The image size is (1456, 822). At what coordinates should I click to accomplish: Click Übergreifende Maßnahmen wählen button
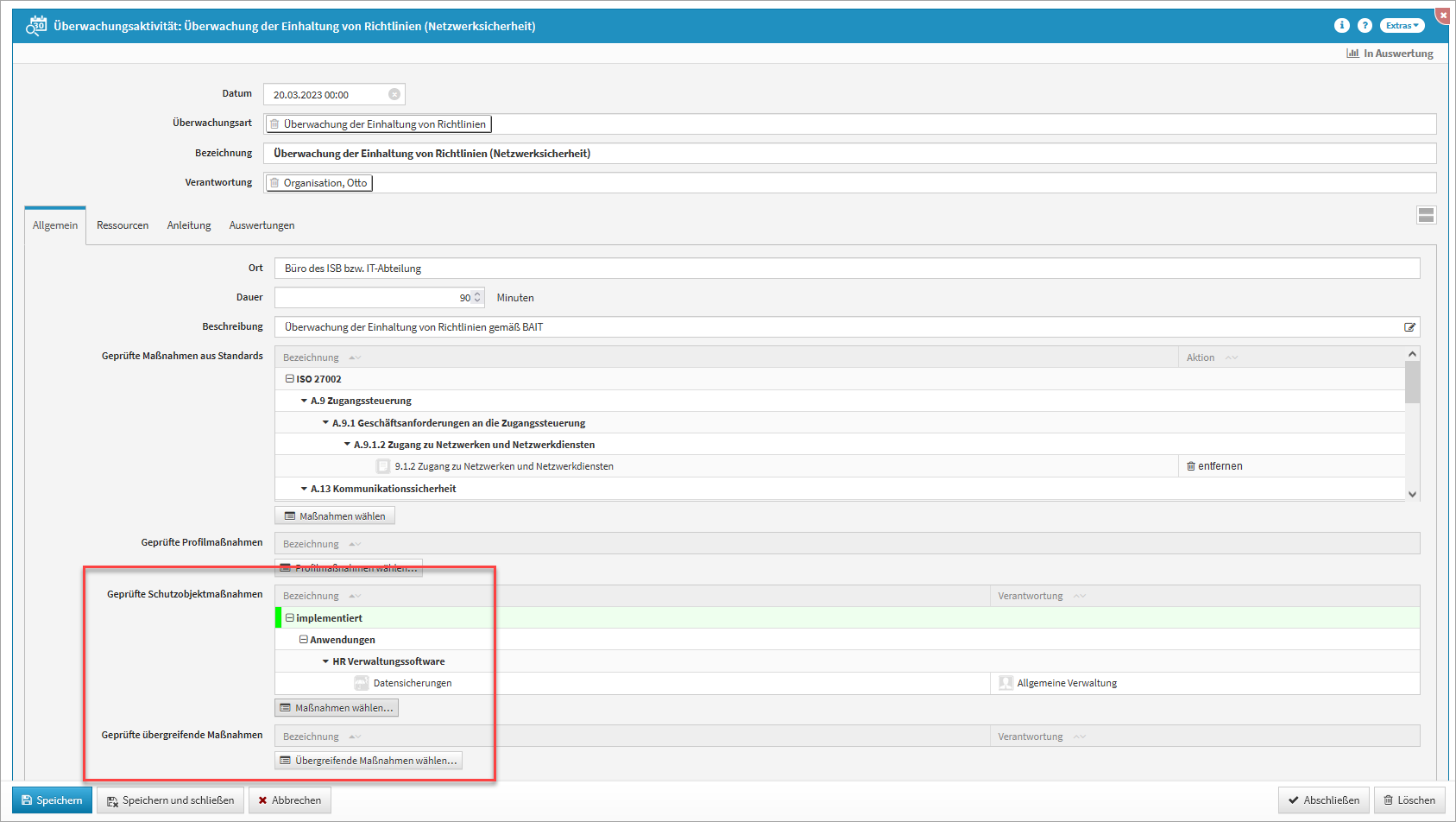pos(369,761)
